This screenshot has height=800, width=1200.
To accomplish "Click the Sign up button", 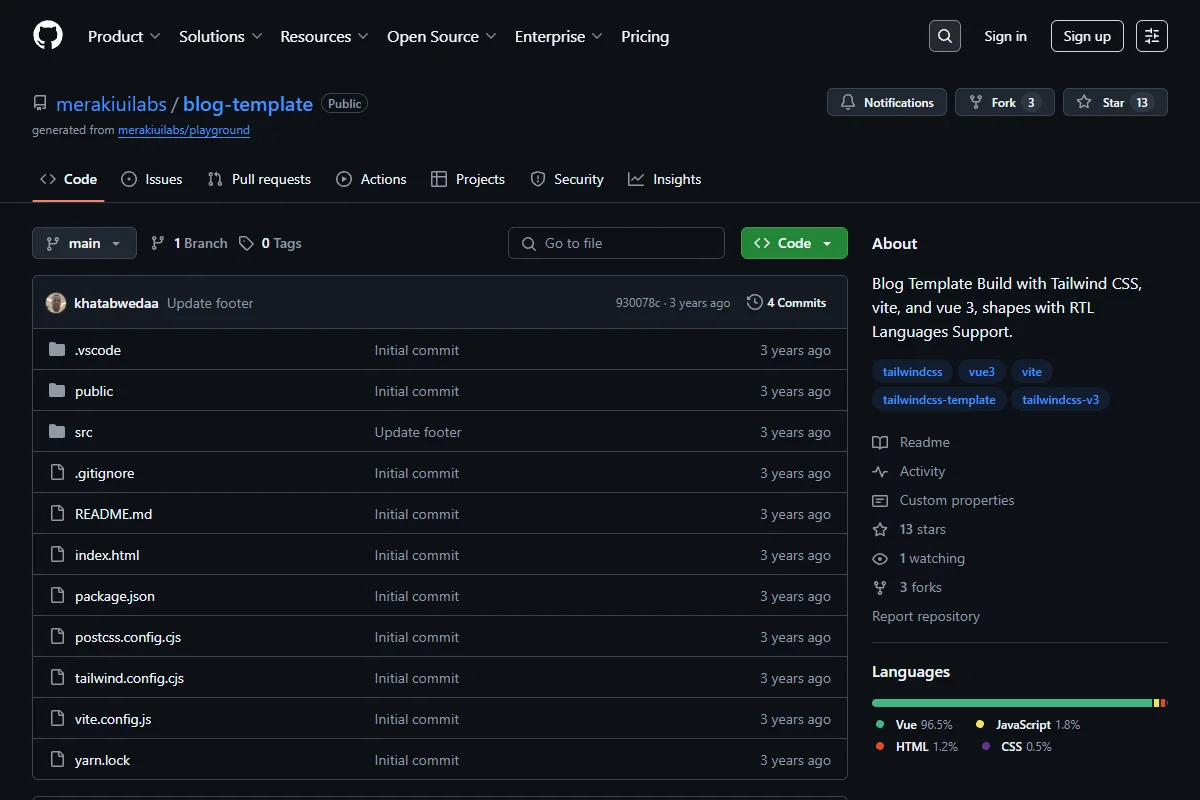I will [x=1087, y=36].
